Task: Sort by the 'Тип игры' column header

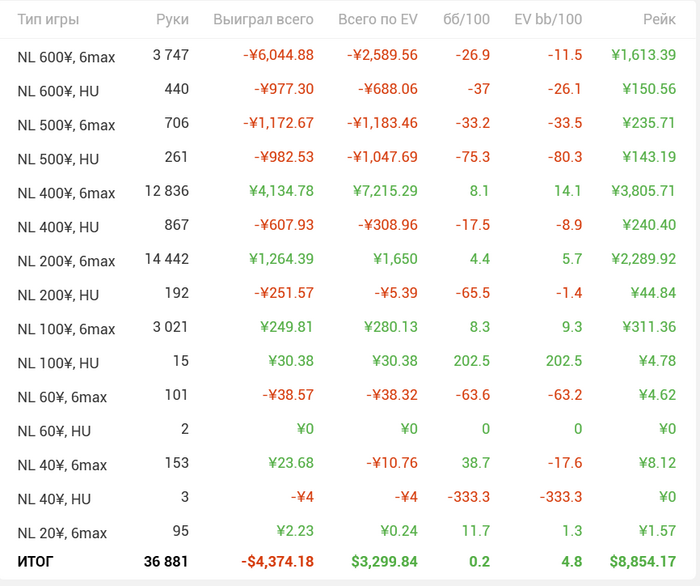Action: click(48, 20)
